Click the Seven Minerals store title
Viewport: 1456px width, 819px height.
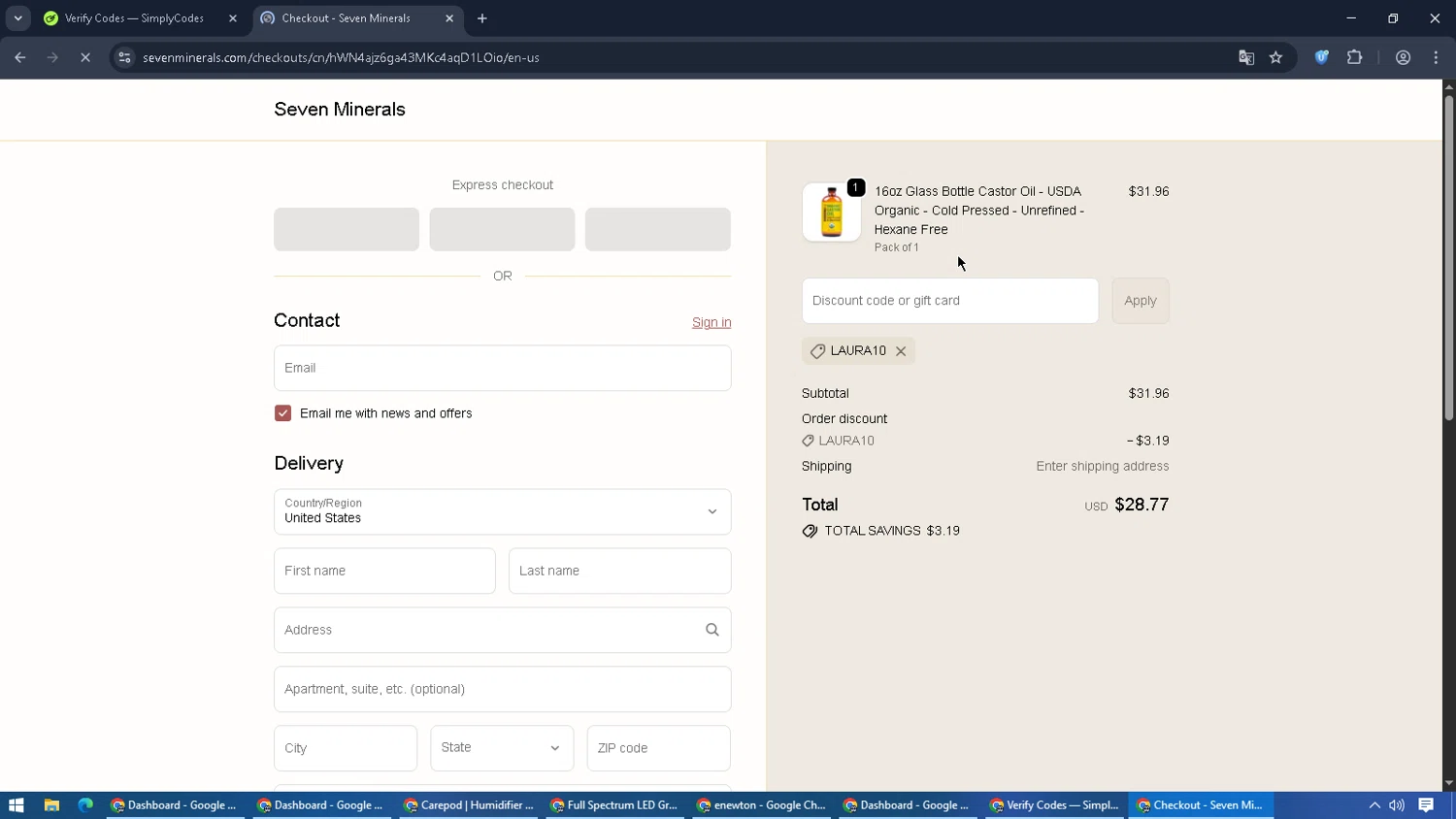click(x=340, y=110)
